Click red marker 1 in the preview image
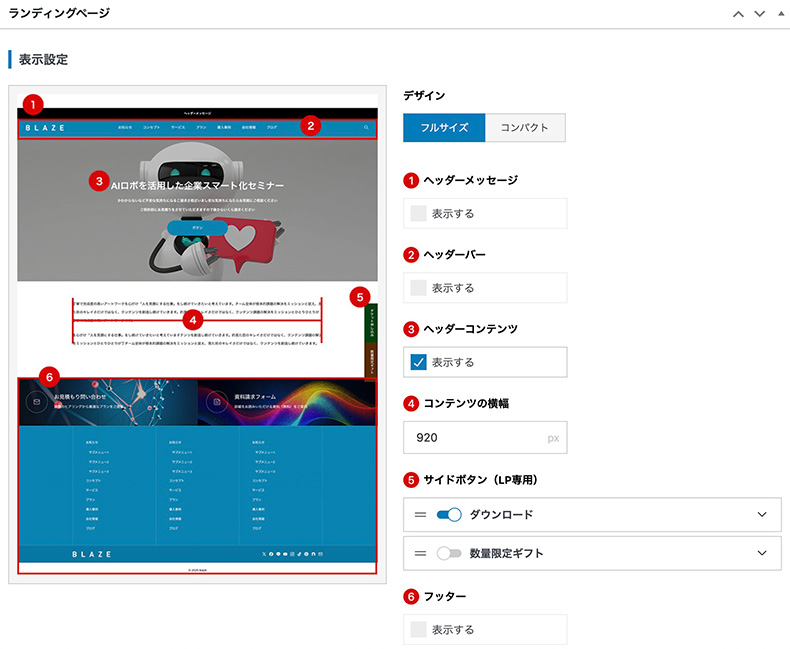The image size is (790, 649). (x=35, y=103)
